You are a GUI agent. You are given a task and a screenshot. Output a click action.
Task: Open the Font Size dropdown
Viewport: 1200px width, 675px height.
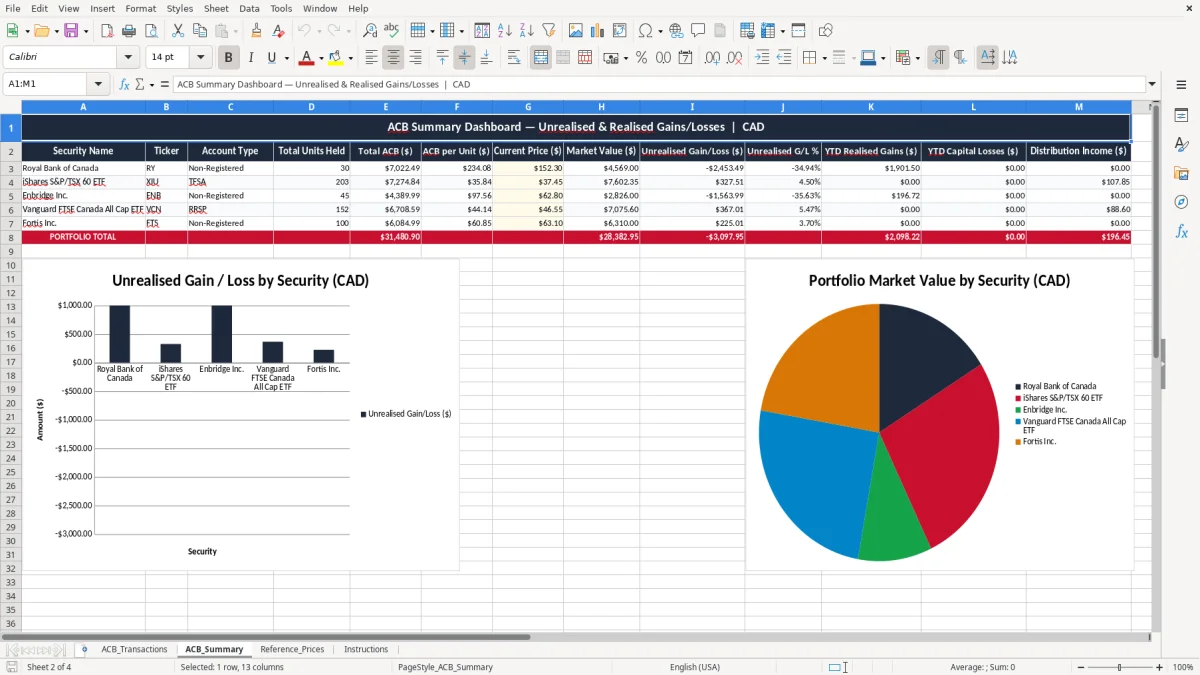200,58
